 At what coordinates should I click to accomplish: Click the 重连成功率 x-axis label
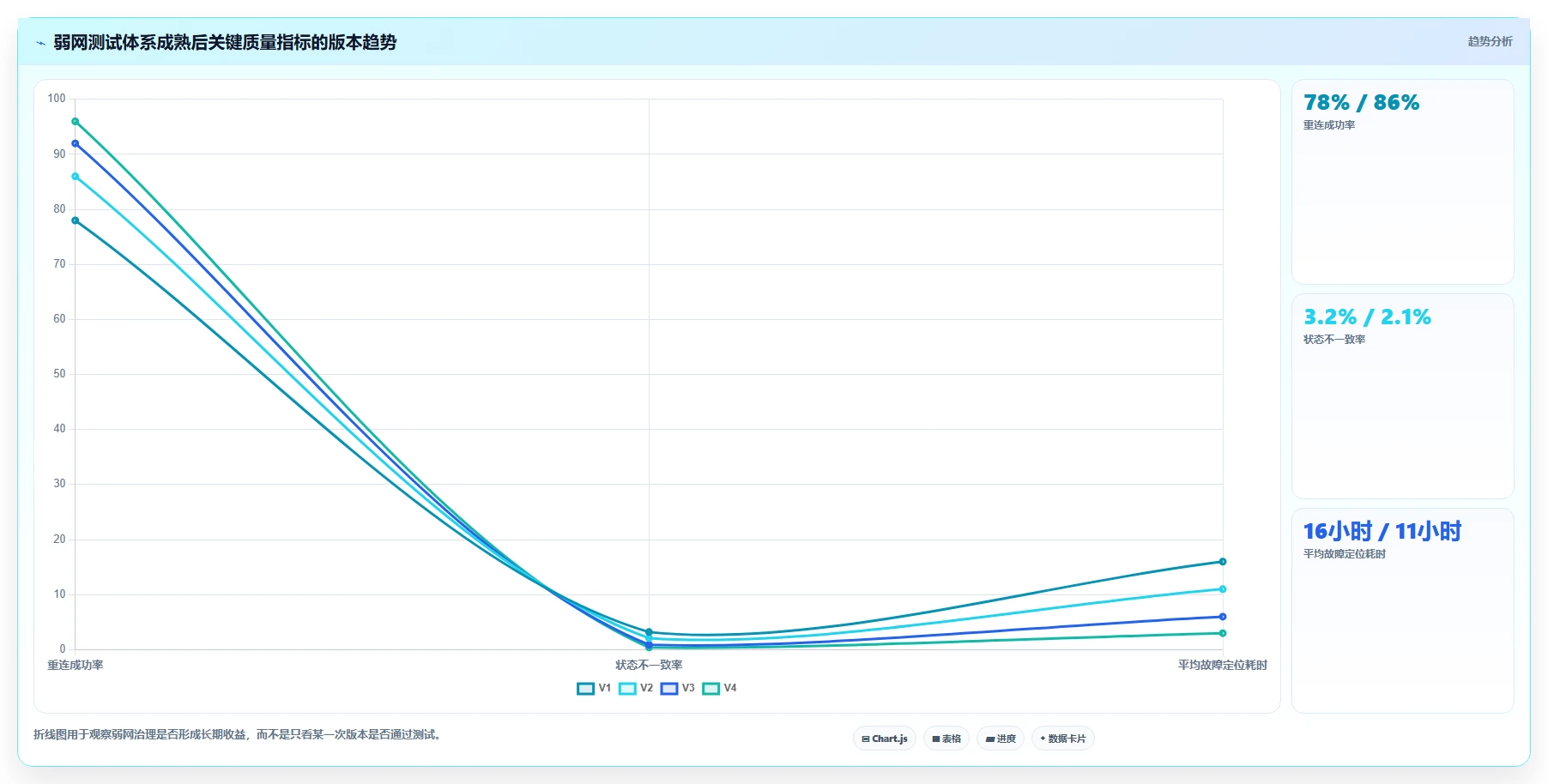[x=76, y=665]
